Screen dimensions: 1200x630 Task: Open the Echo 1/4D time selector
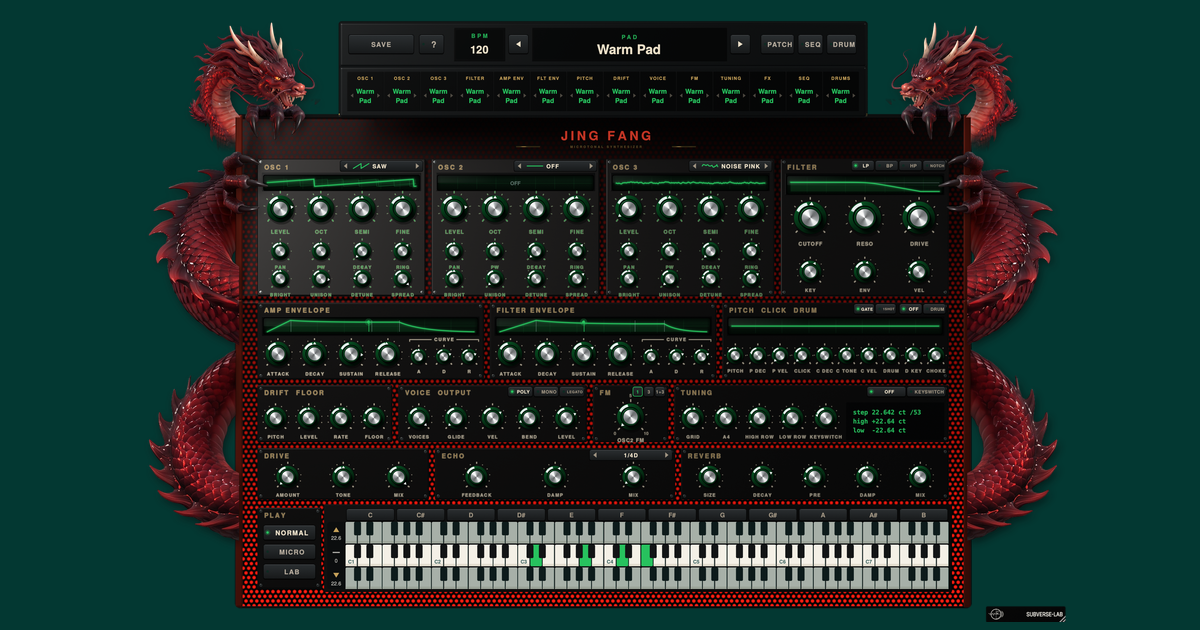(x=632, y=455)
